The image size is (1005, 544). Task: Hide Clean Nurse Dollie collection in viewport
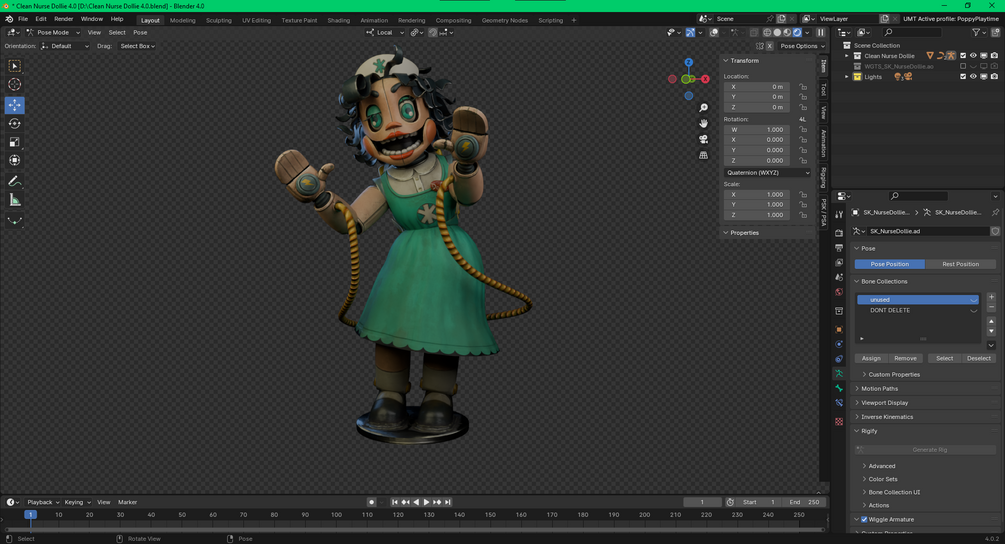(x=973, y=56)
